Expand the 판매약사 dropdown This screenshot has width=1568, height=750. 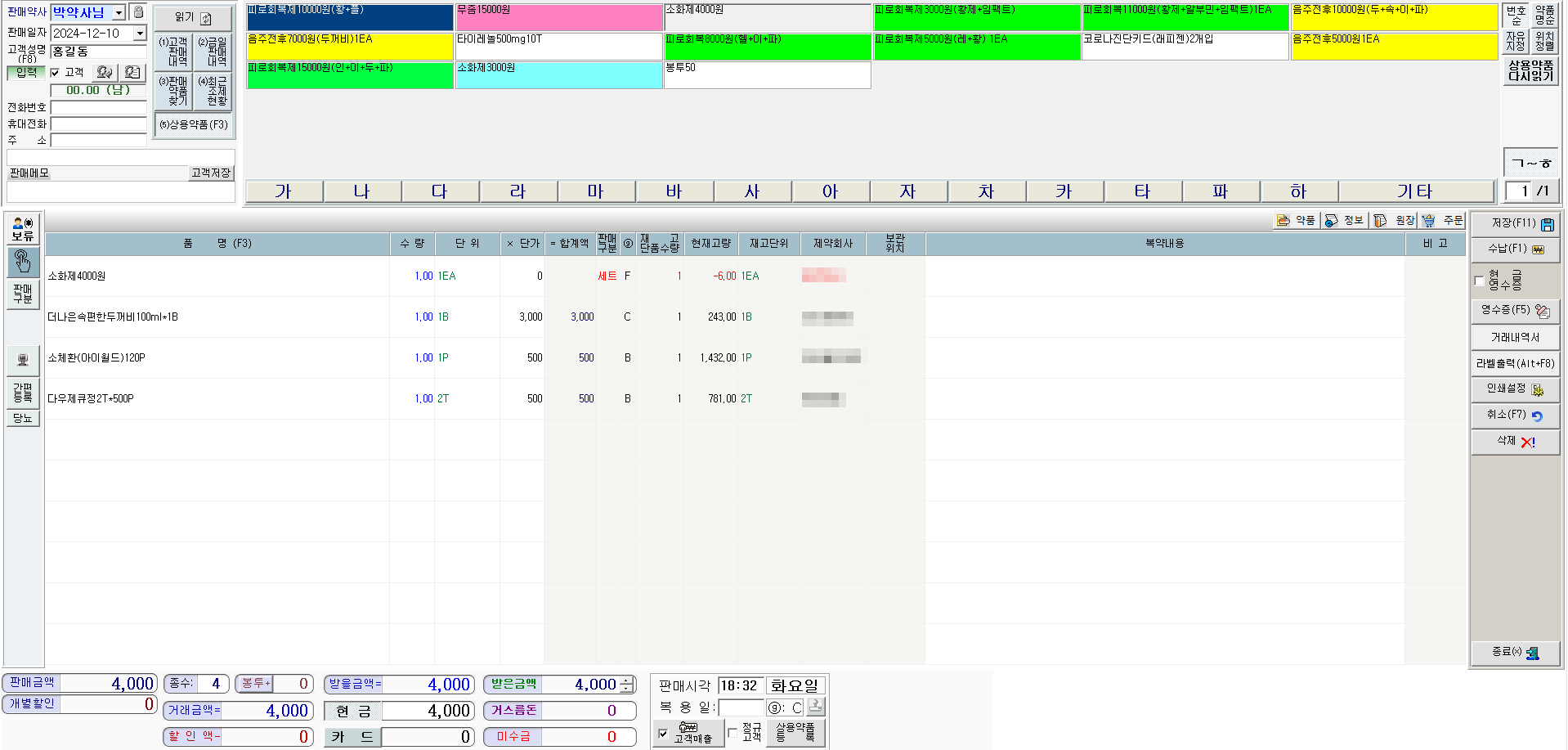pyautogui.click(x=119, y=12)
